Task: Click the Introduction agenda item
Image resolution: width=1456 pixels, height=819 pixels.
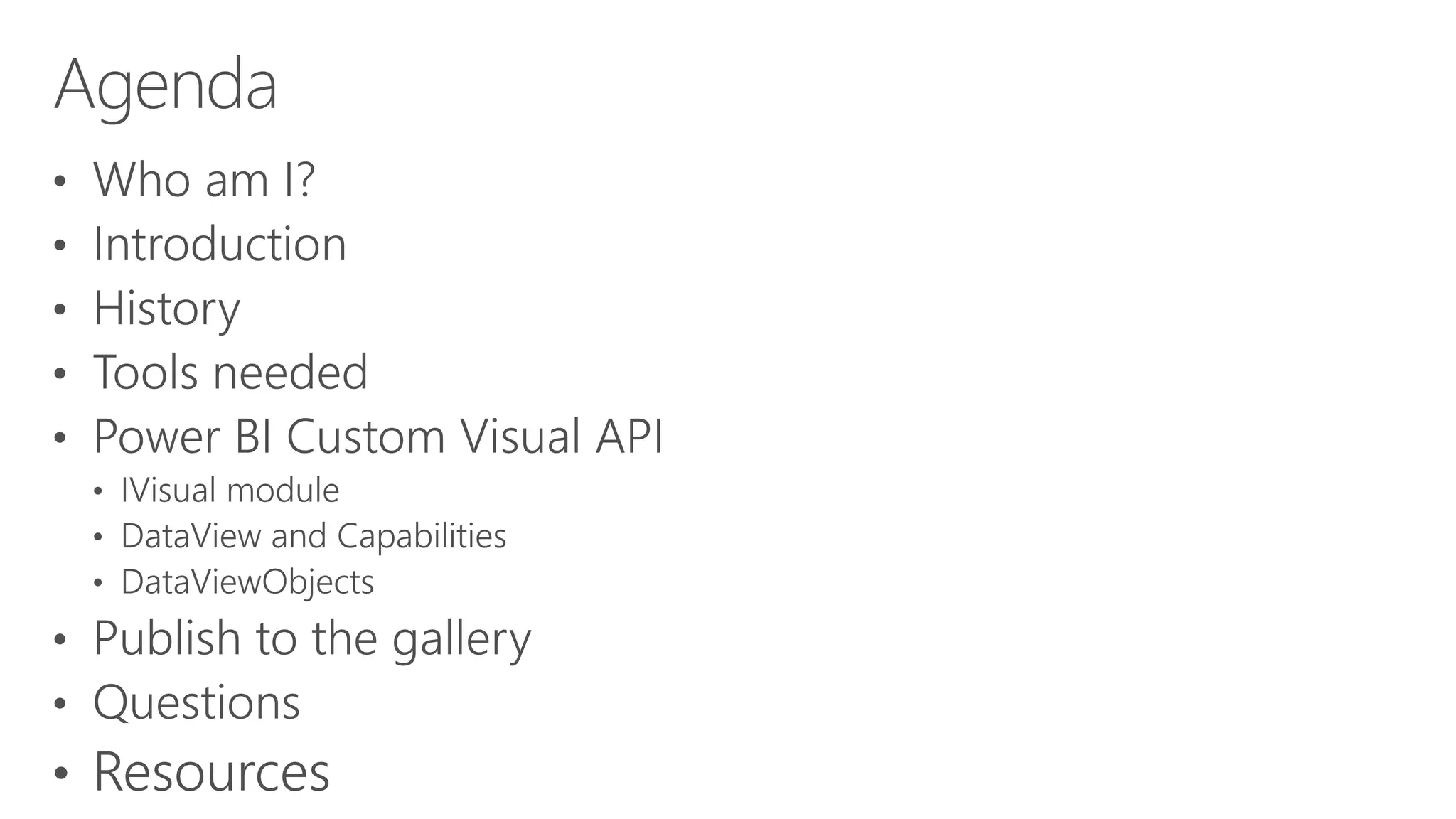Action: click(x=220, y=244)
